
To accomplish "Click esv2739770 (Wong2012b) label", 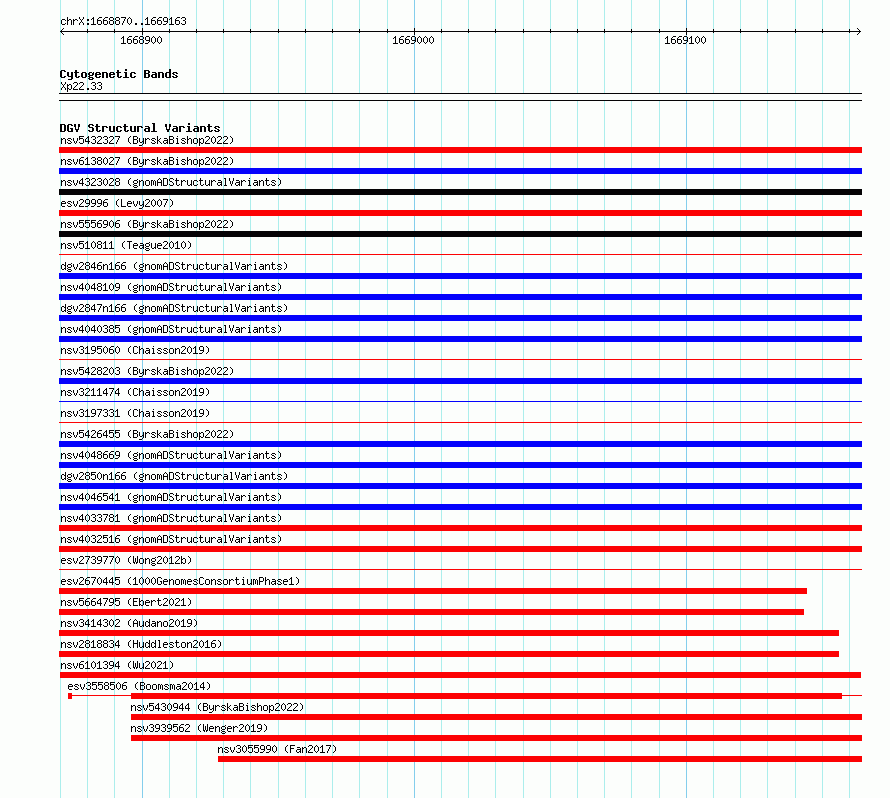I will (x=126, y=560).
